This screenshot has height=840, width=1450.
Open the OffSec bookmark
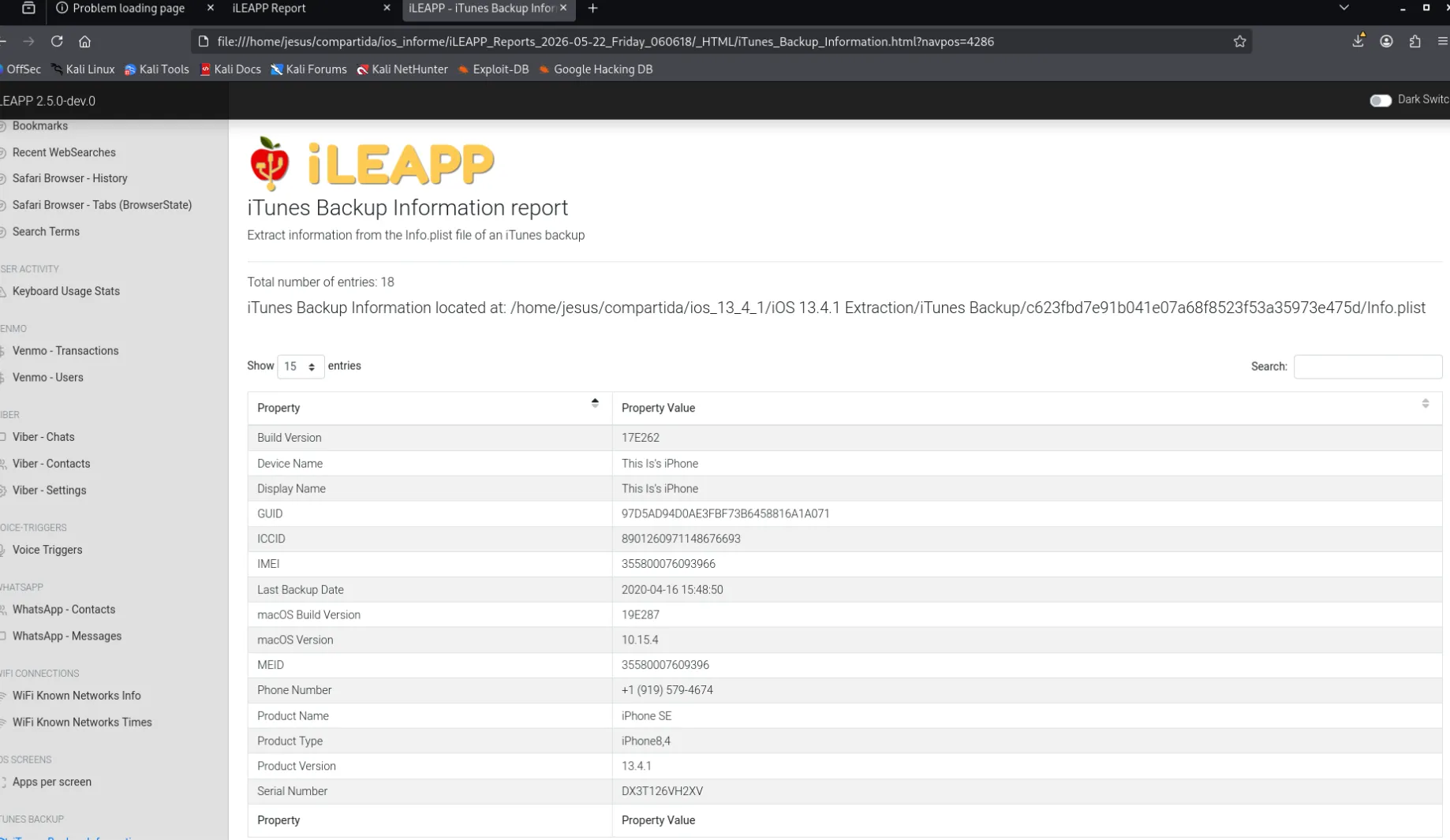click(x=21, y=69)
